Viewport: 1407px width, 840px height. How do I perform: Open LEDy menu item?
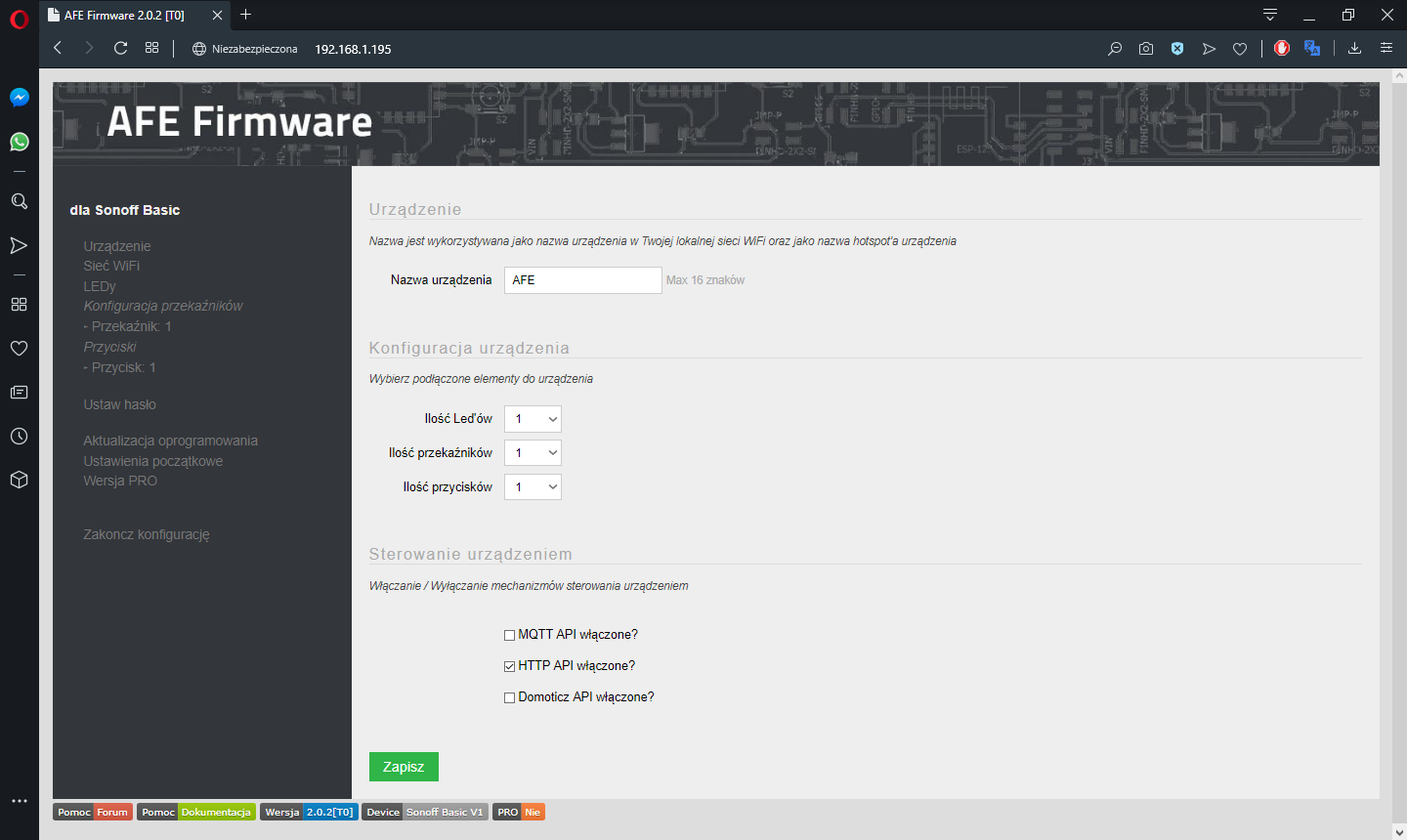[100, 286]
